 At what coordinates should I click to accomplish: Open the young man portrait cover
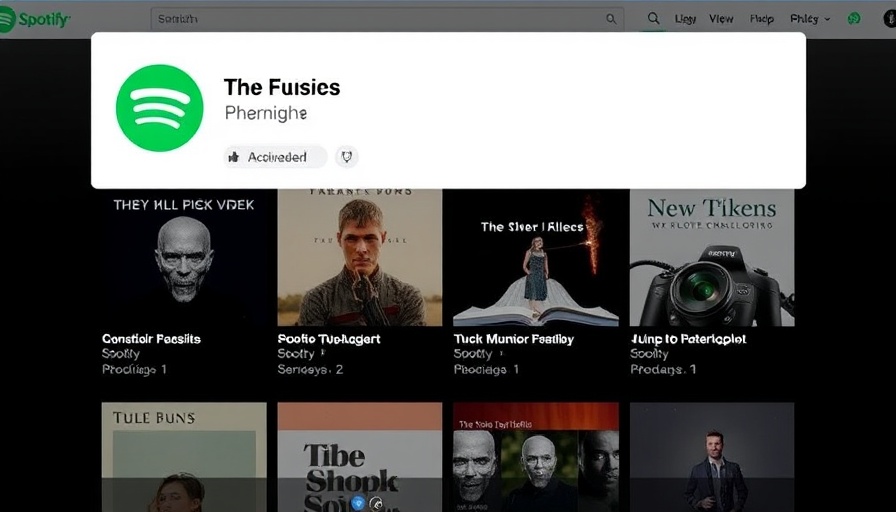pyautogui.click(x=359, y=257)
